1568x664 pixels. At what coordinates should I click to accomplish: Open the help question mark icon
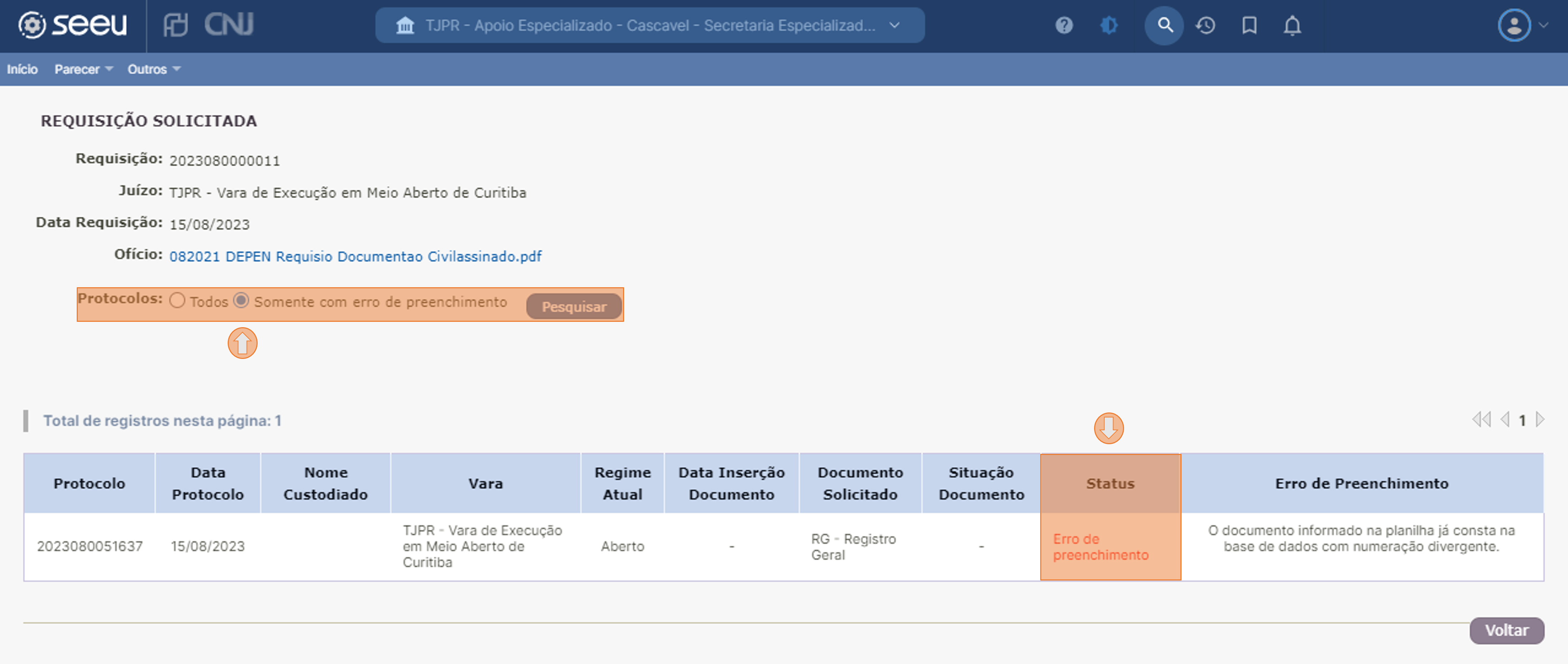click(1063, 26)
